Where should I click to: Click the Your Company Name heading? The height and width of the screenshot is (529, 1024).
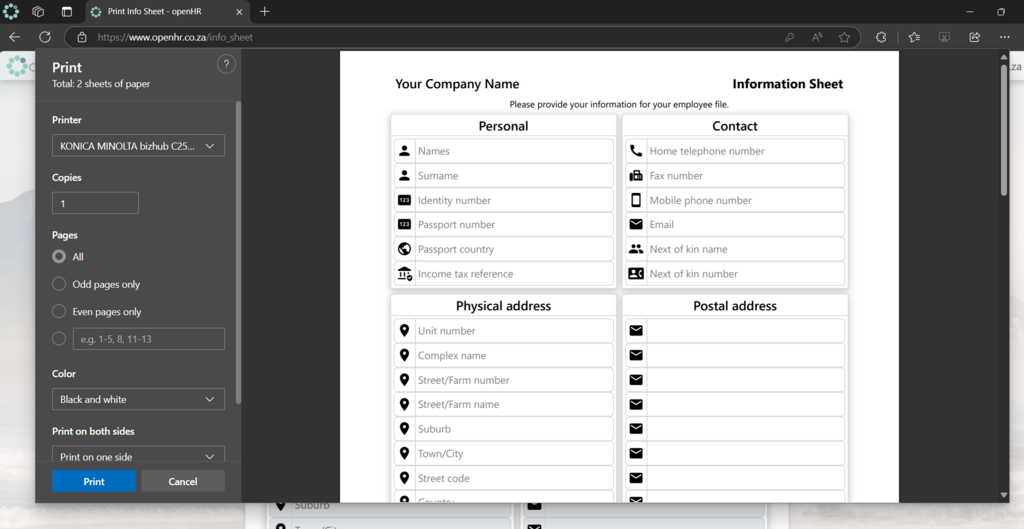[457, 84]
